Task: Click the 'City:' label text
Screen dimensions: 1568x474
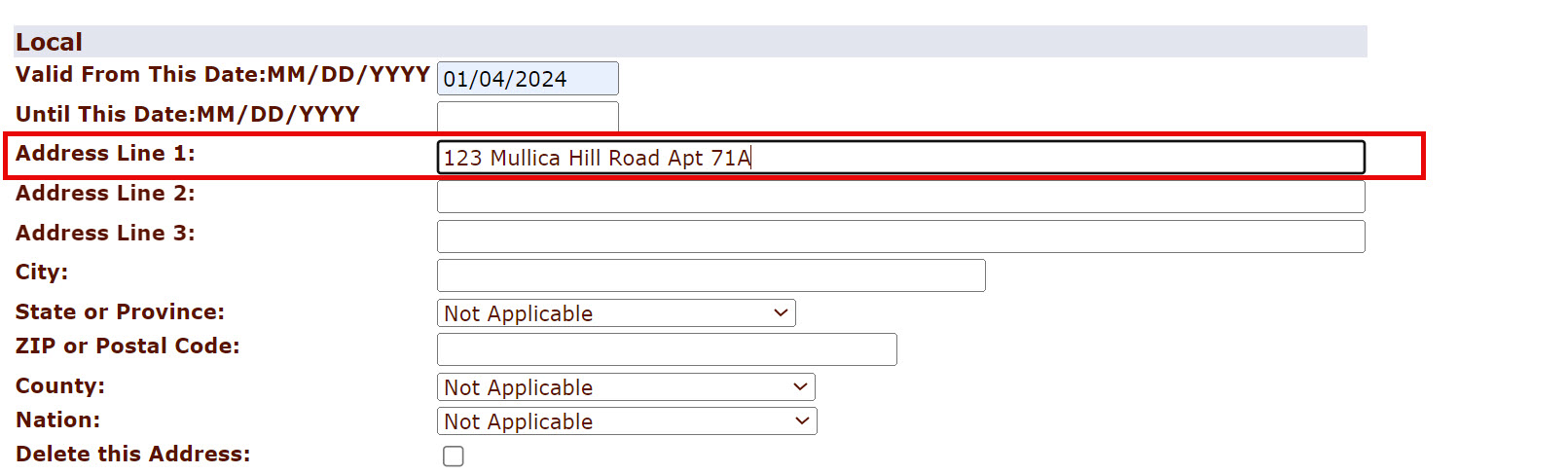Action: coord(42,273)
